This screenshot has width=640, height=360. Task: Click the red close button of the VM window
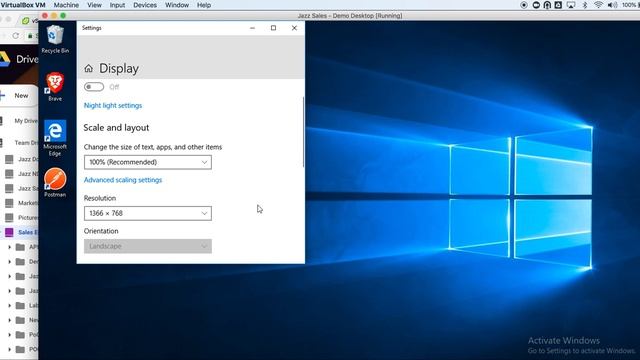point(45,16)
